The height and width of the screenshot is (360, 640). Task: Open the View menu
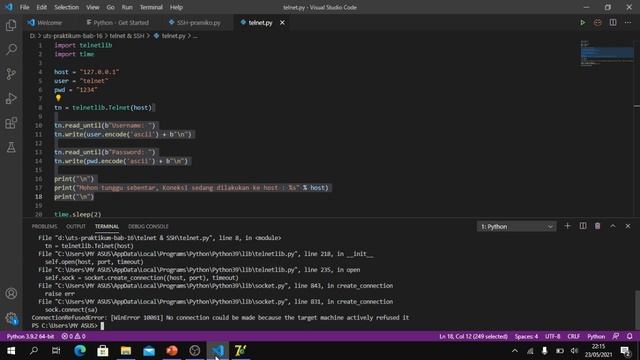(x=93, y=7)
